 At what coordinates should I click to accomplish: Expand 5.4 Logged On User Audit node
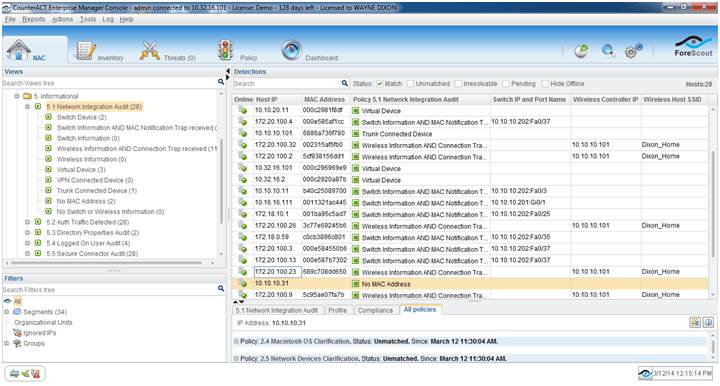pyautogui.click(x=27, y=243)
